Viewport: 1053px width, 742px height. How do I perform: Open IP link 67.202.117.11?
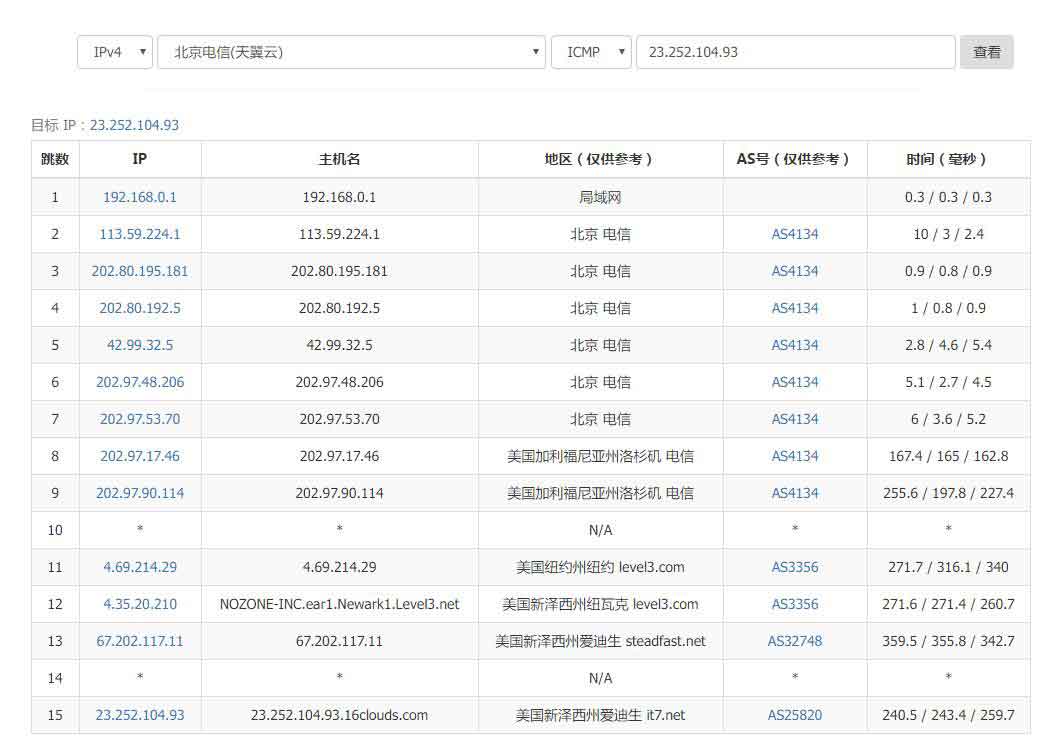click(x=140, y=641)
